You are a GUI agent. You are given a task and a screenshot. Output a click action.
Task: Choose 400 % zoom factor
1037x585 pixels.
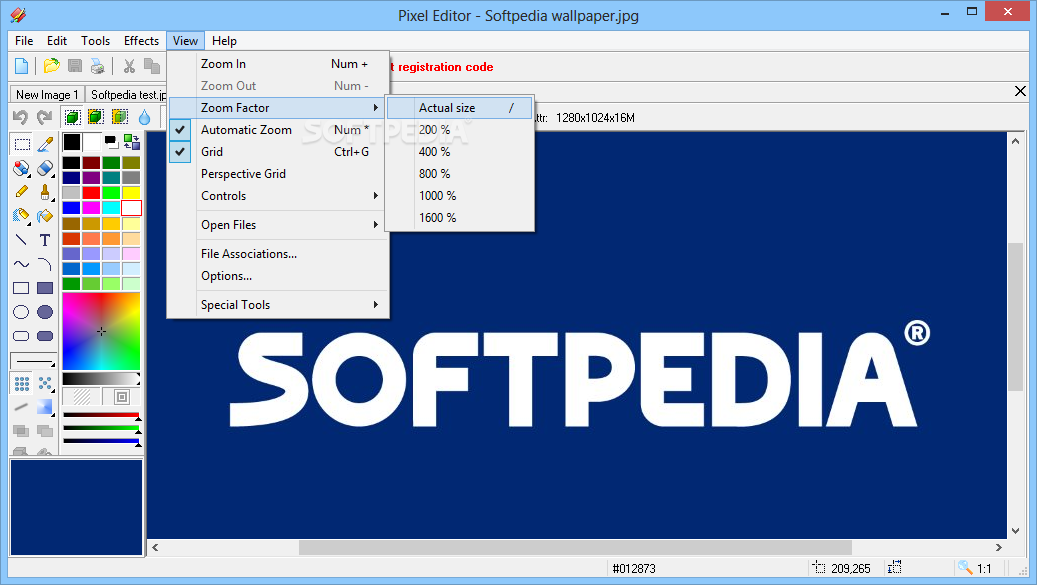pyautogui.click(x=460, y=151)
